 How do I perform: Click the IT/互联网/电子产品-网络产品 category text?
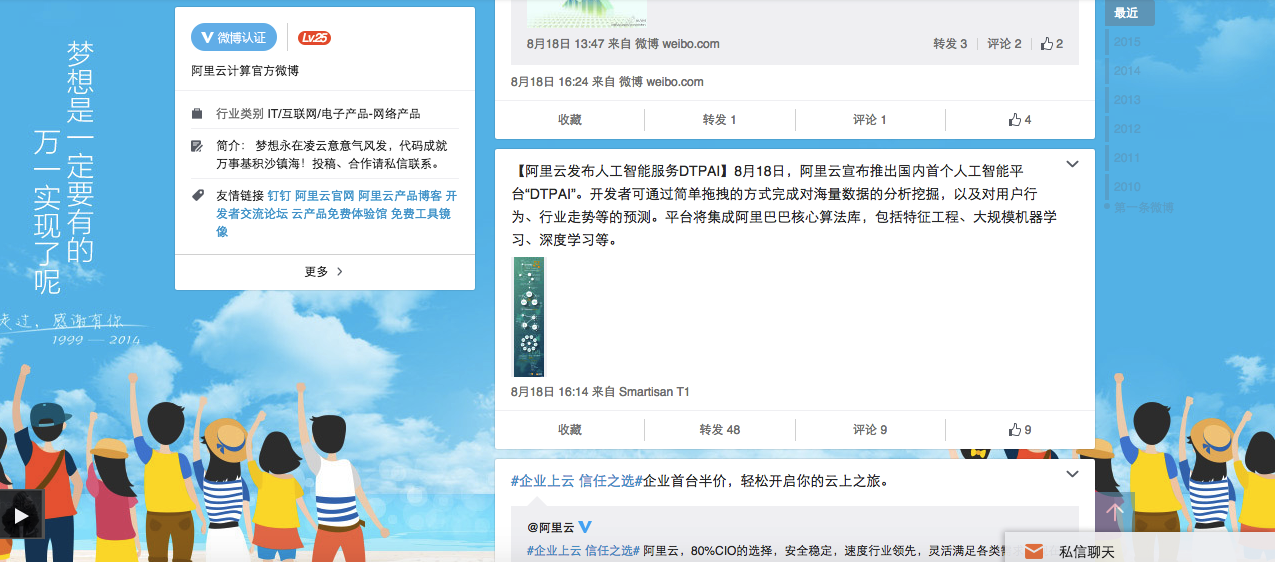344,114
